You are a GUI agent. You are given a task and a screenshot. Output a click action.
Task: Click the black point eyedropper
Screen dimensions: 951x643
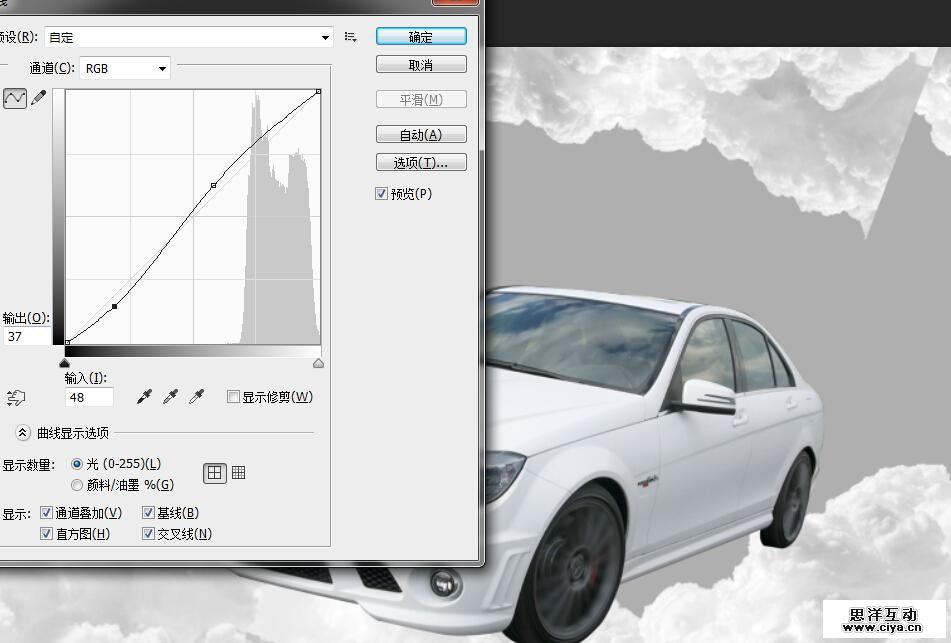145,397
